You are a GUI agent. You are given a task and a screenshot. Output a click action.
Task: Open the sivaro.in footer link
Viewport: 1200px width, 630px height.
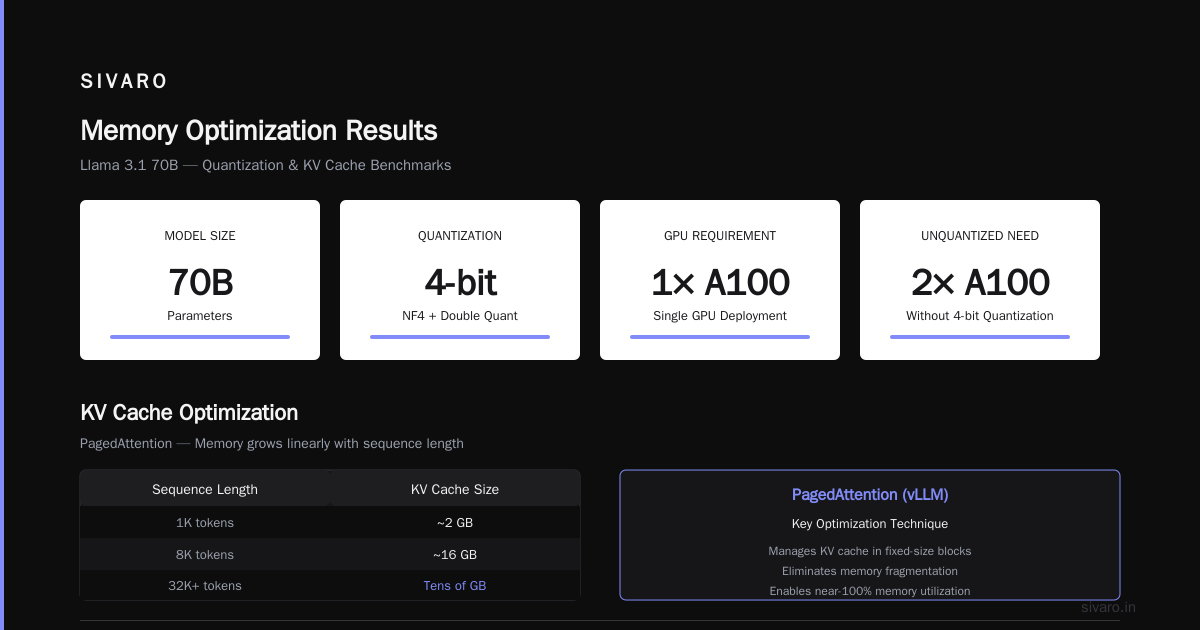point(1109,607)
